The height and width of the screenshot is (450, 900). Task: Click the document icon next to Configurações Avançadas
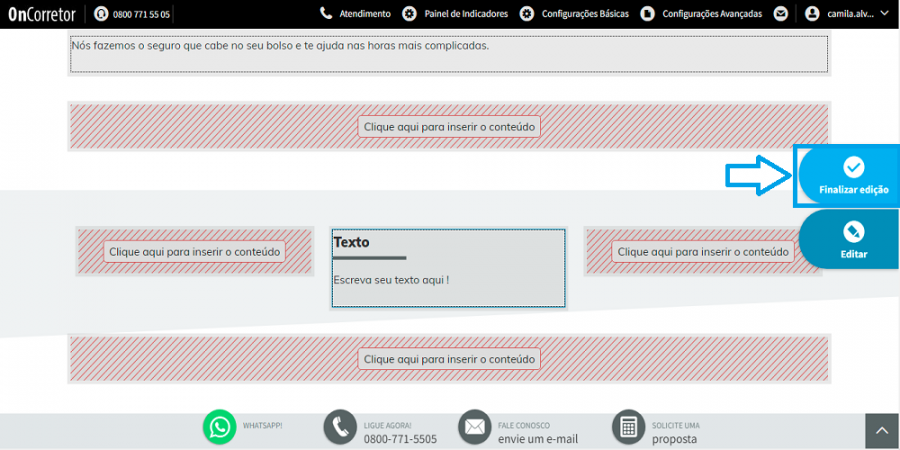pos(647,14)
